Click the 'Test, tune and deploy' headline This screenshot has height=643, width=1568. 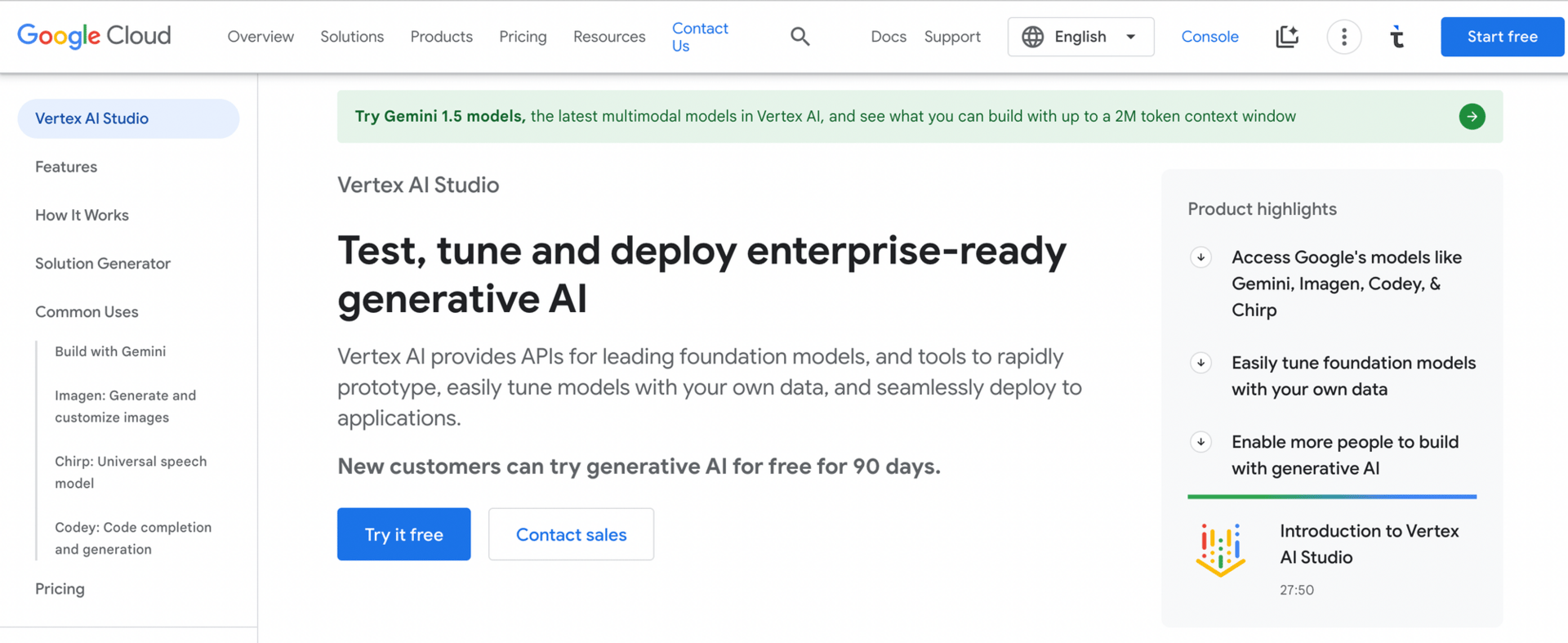[x=702, y=275]
